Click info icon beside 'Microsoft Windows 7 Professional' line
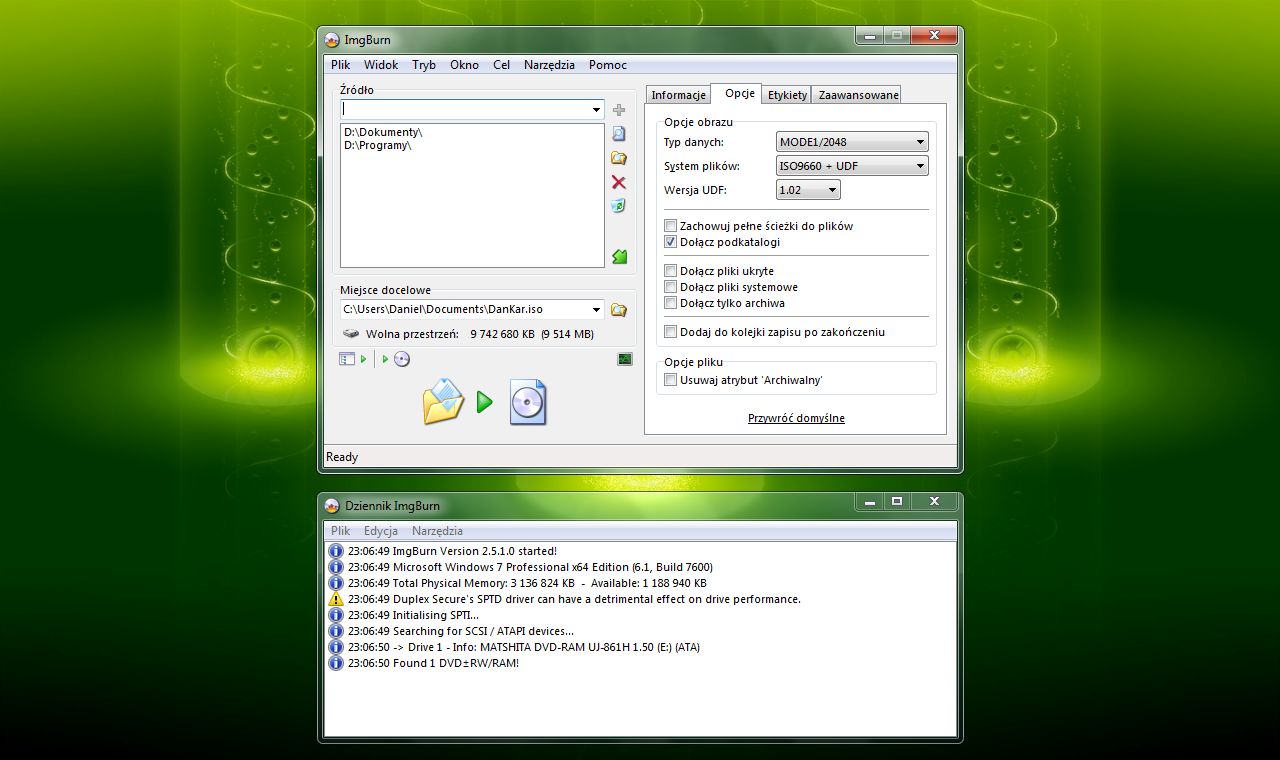The height and width of the screenshot is (760, 1280). coord(336,567)
